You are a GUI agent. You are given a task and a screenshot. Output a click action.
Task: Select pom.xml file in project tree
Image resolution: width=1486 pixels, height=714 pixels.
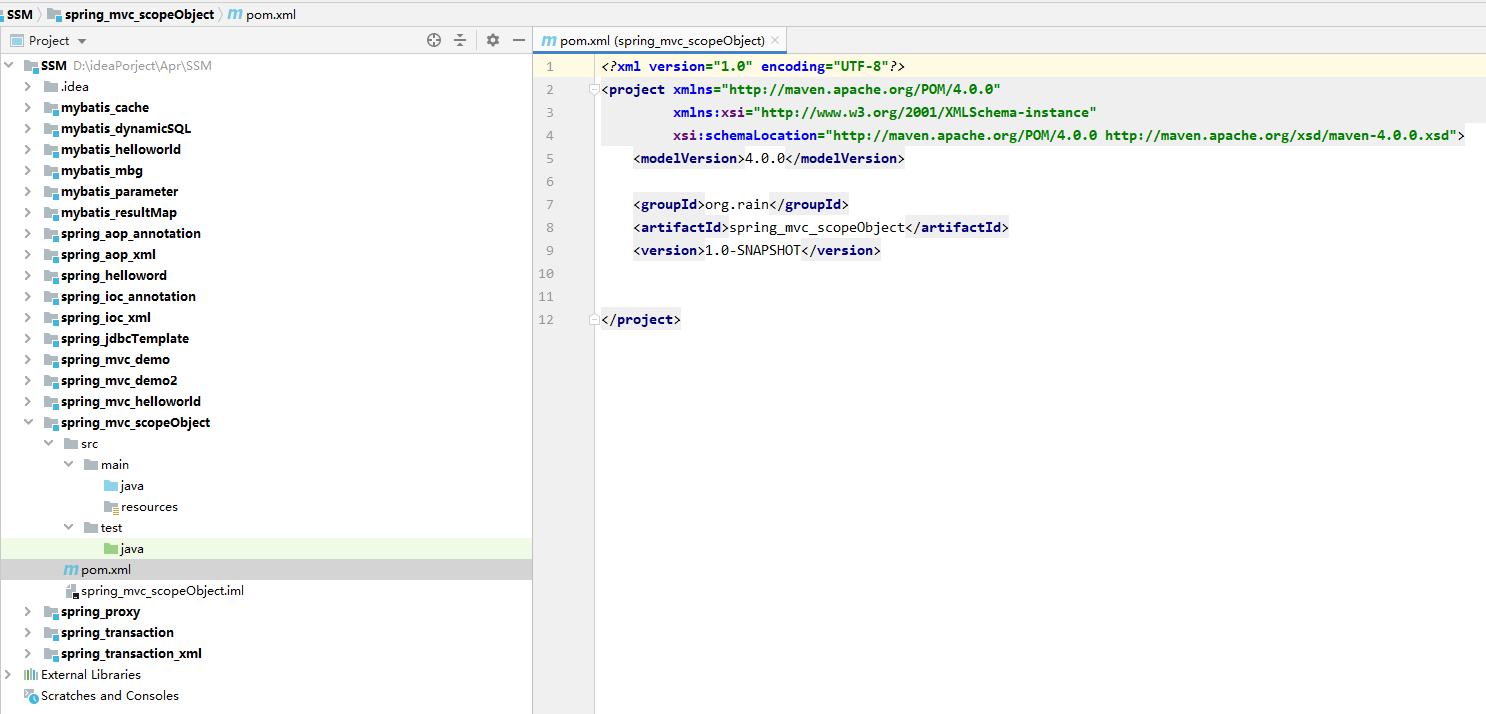(x=106, y=570)
